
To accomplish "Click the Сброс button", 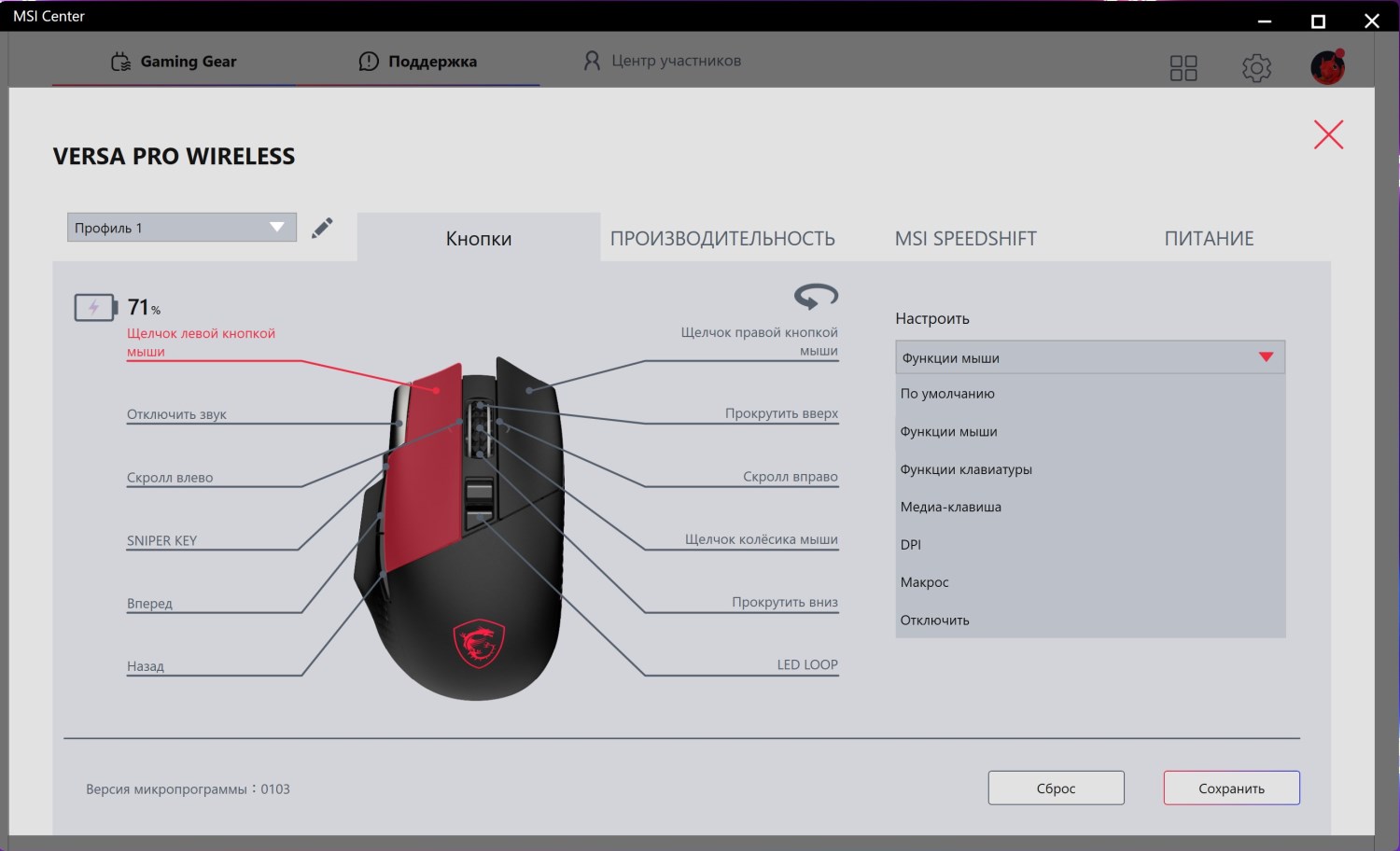I will 1056,788.
